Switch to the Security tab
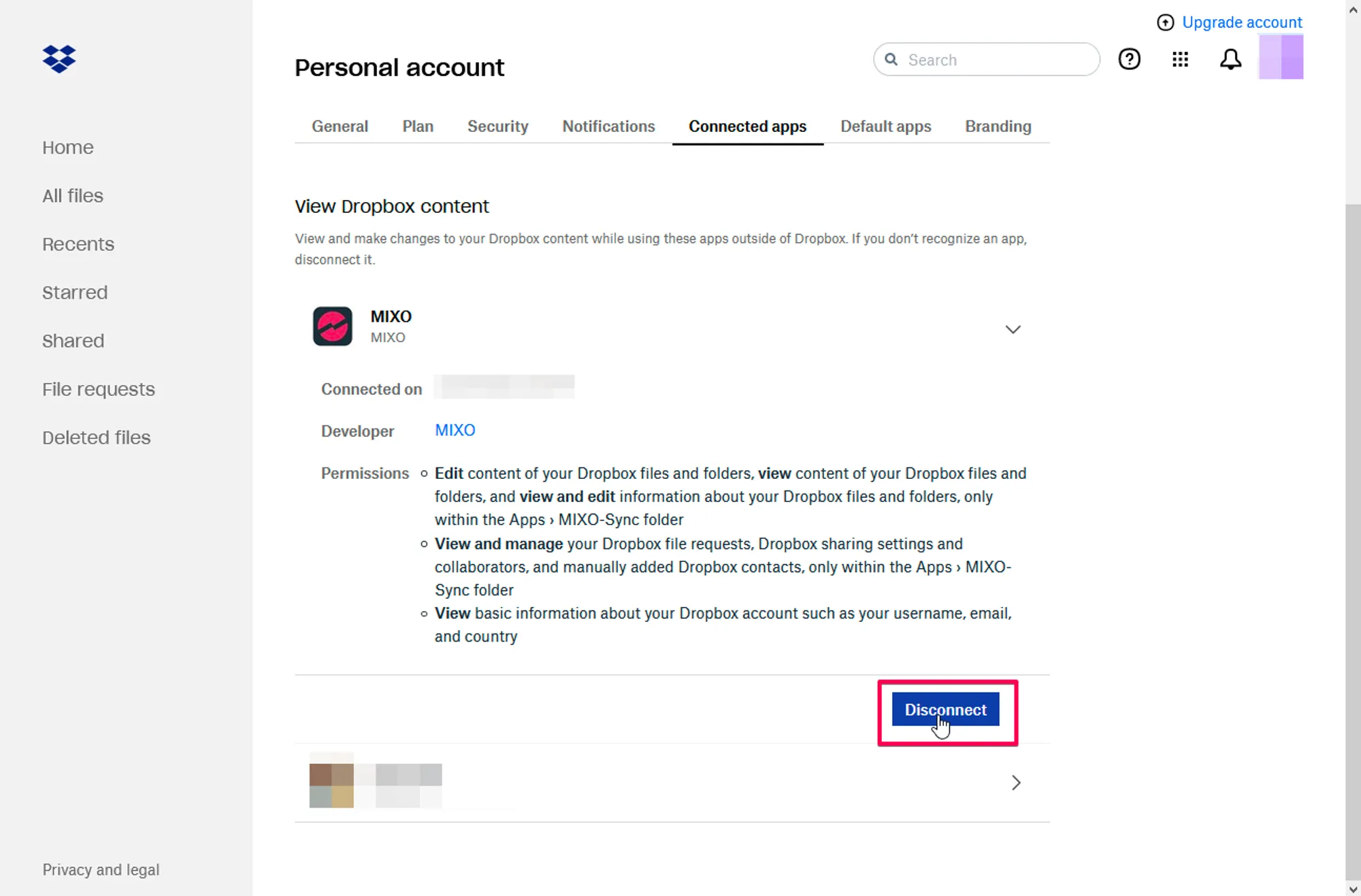This screenshot has height=896, width=1361. 497,127
